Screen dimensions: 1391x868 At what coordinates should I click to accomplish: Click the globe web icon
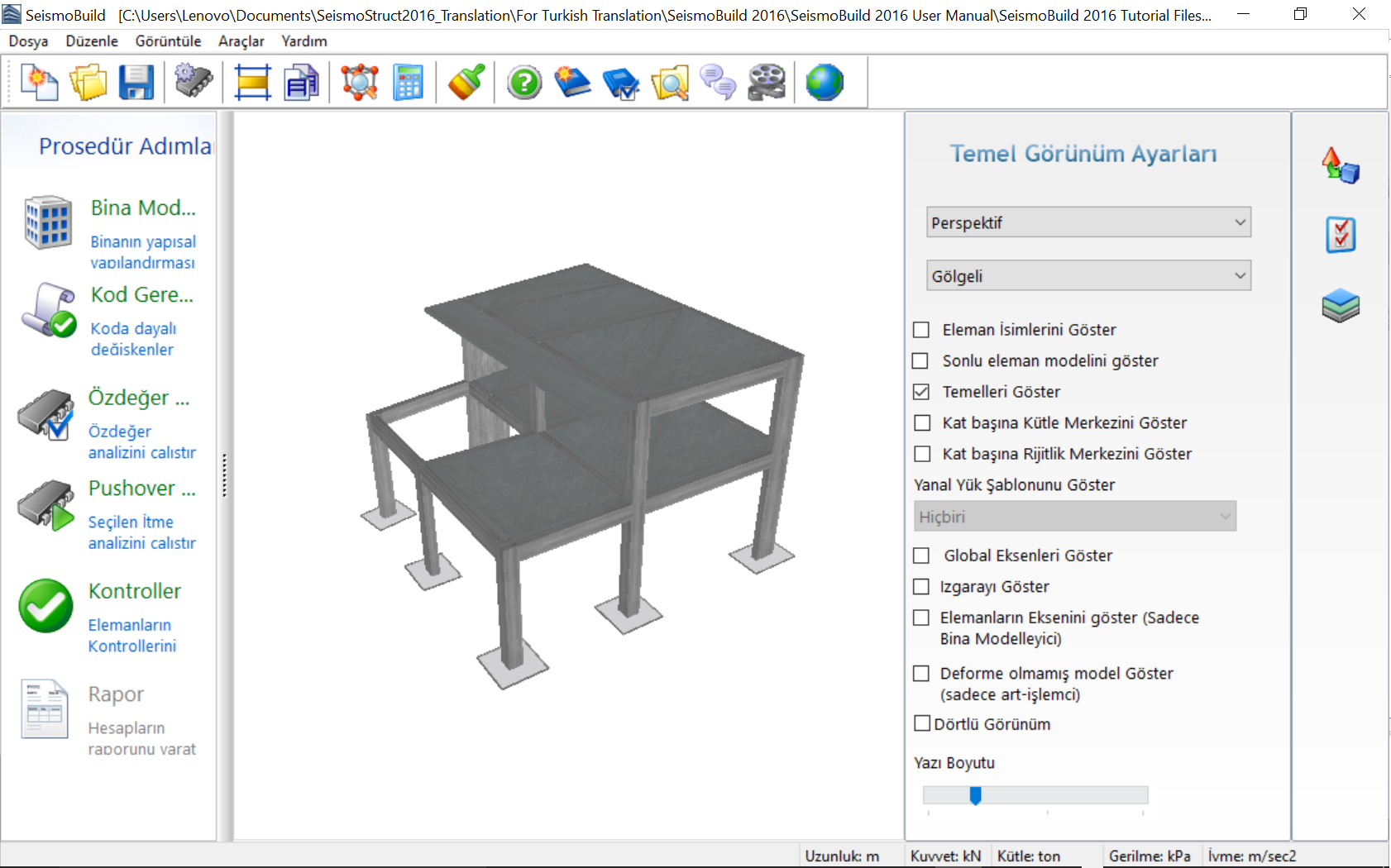(825, 83)
